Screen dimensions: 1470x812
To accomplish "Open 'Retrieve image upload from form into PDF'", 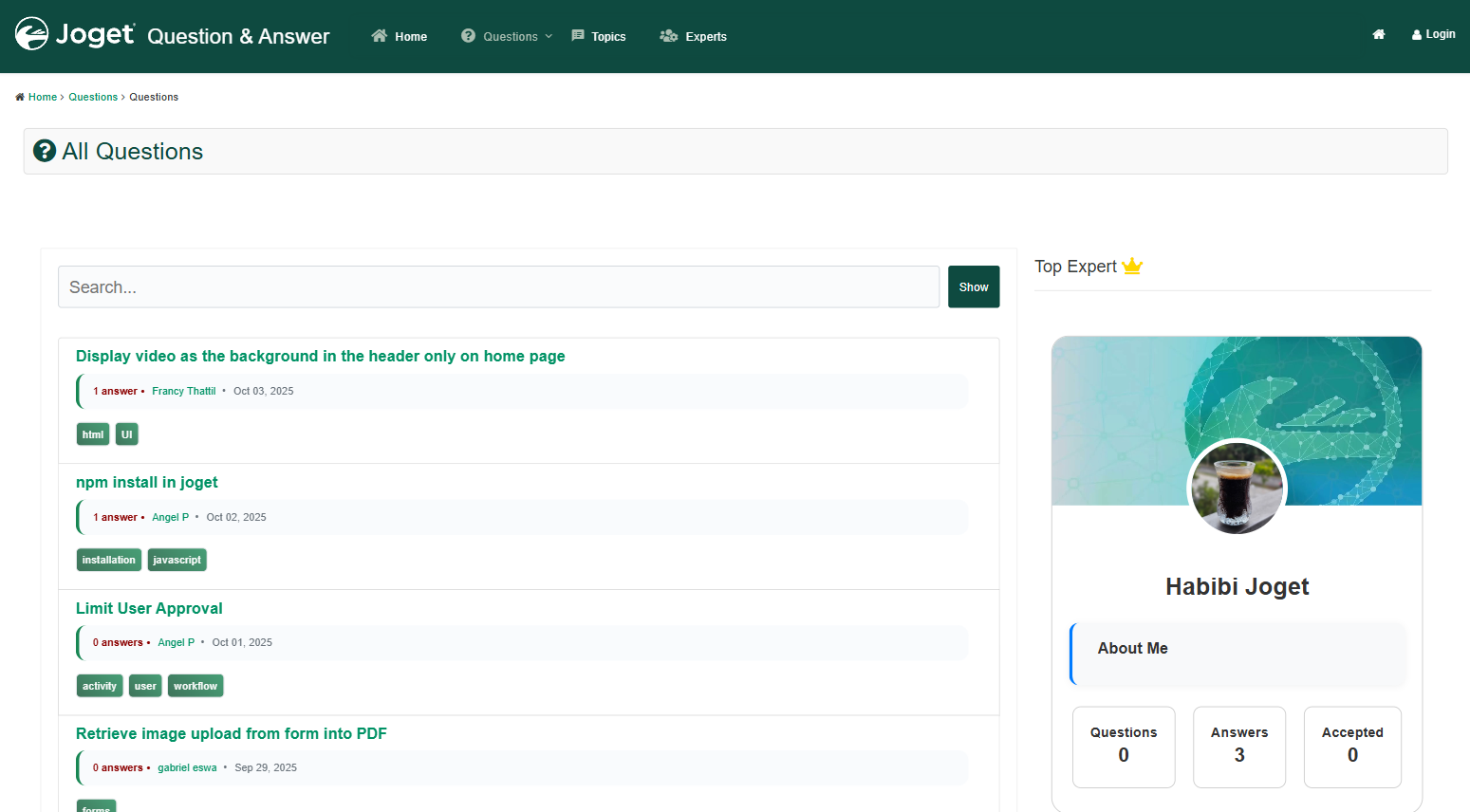I will tap(232, 733).
